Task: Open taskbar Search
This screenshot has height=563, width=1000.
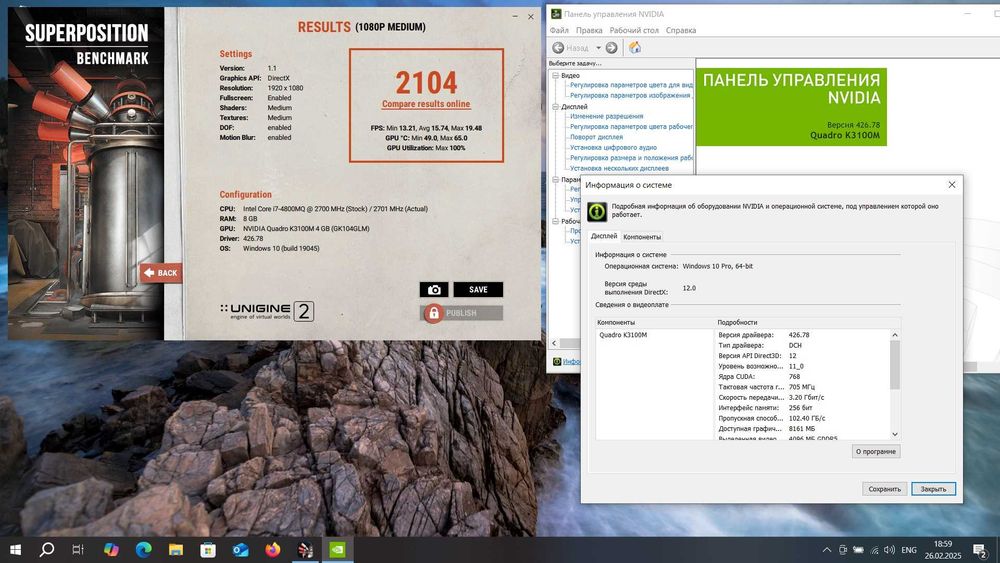Action: pos(47,550)
